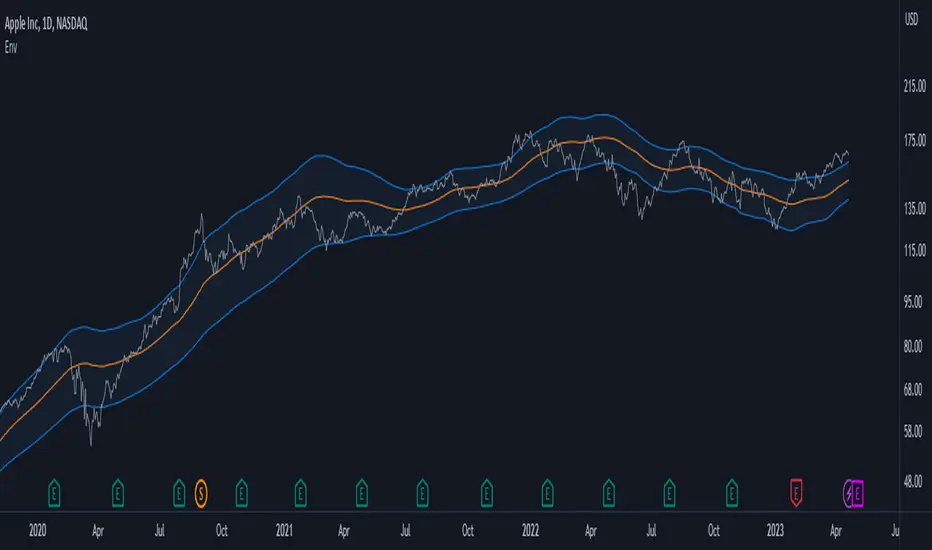Viewport: 932px width, 550px height.
Task: Click the USD currency label
Action: [911, 20]
